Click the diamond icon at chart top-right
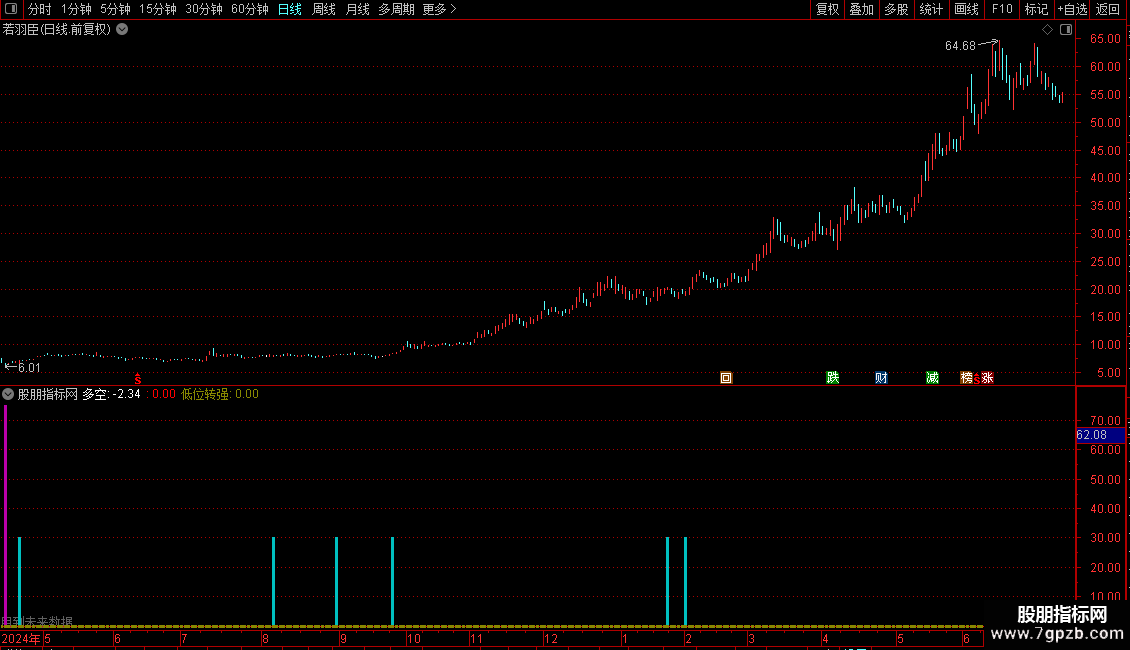The height and width of the screenshot is (650, 1130). (x=1047, y=30)
